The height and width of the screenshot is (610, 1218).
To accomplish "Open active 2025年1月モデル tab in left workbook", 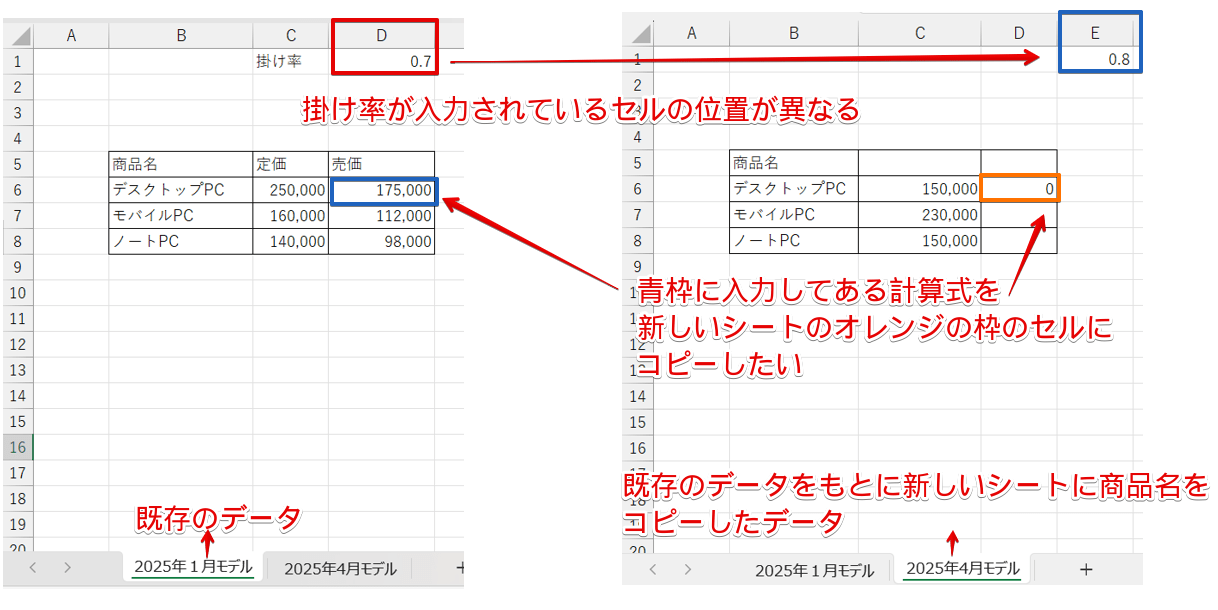I will click(x=192, y=568).
